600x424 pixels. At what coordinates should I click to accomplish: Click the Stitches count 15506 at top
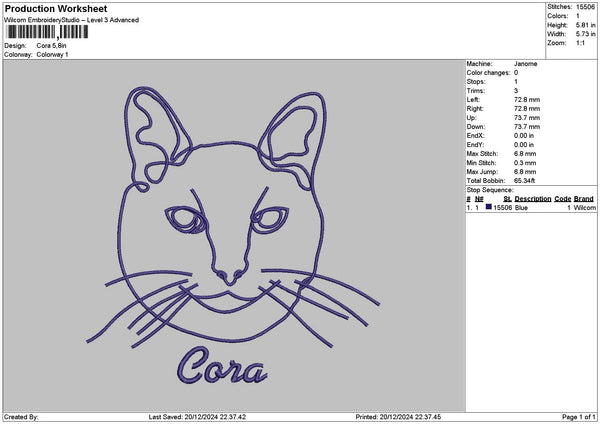click(x=586, y=6)
